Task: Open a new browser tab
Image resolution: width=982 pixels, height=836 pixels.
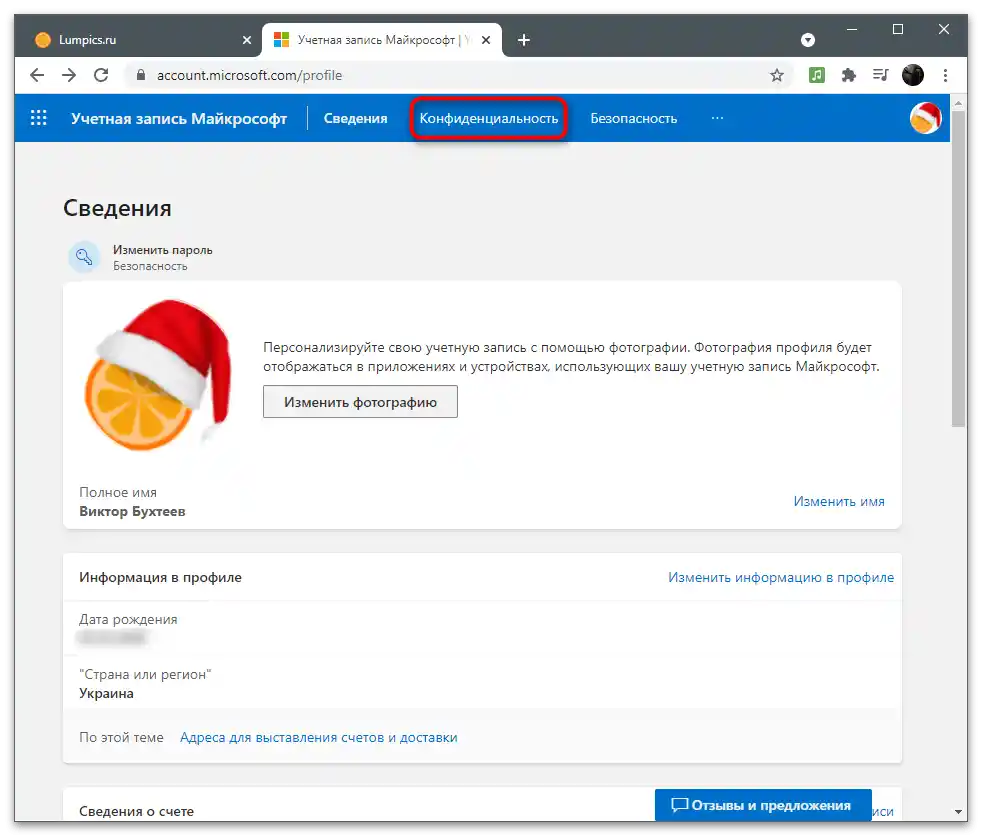Action: point(524,40)
